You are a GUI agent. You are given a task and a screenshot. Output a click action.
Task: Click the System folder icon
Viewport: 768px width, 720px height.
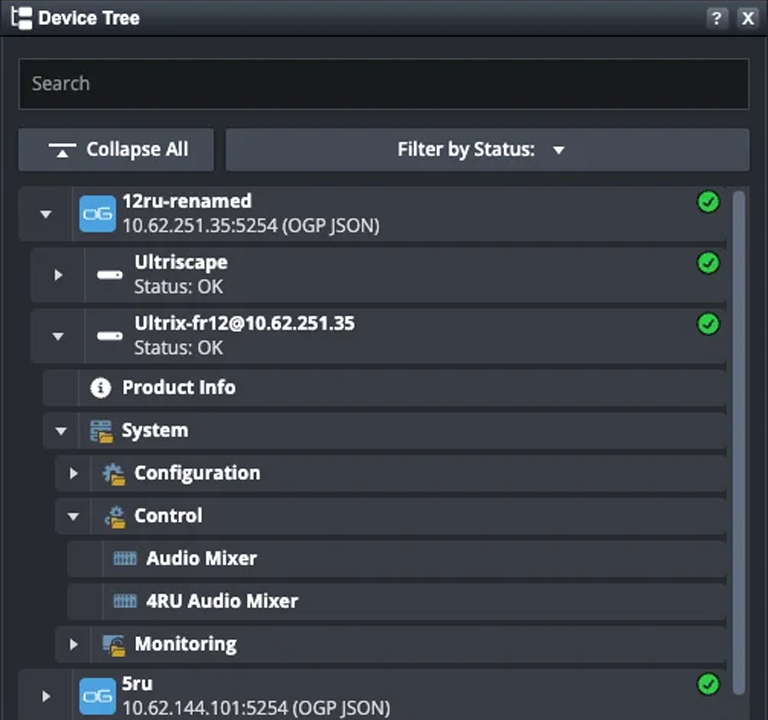pyautogui.click(x=101, y=431)
